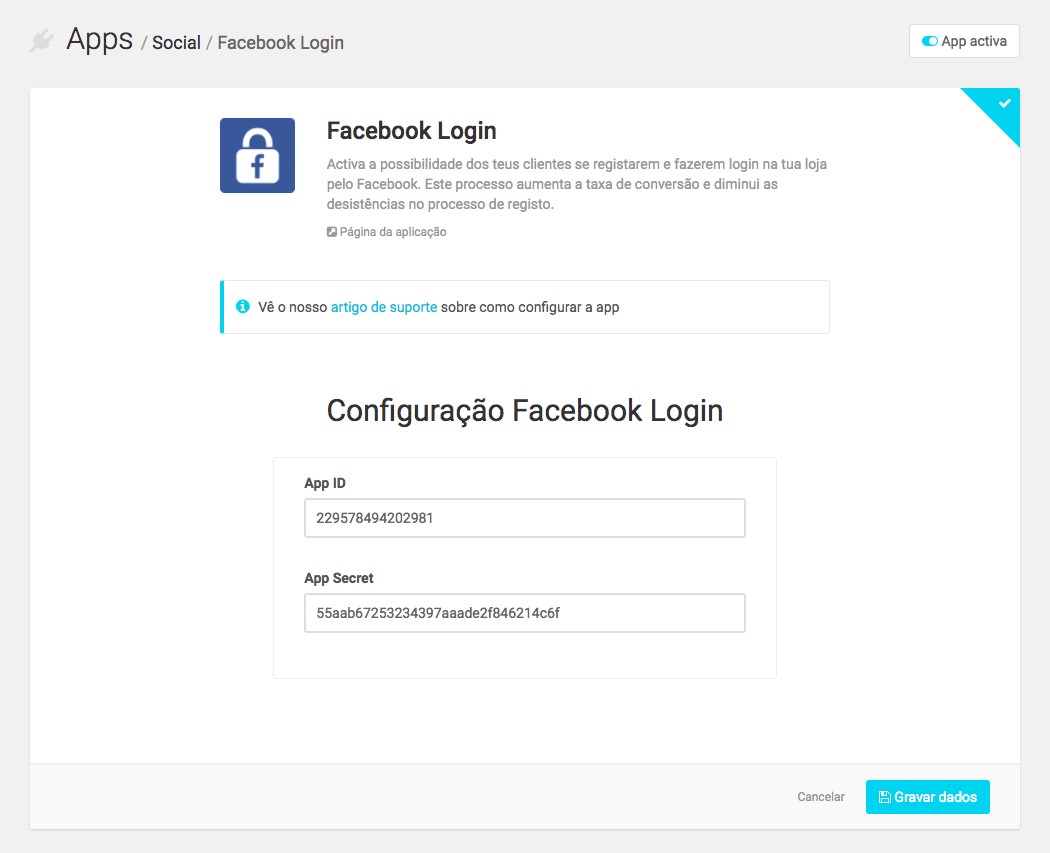
Task: Click into the App ID field
Action: point(525,518)
